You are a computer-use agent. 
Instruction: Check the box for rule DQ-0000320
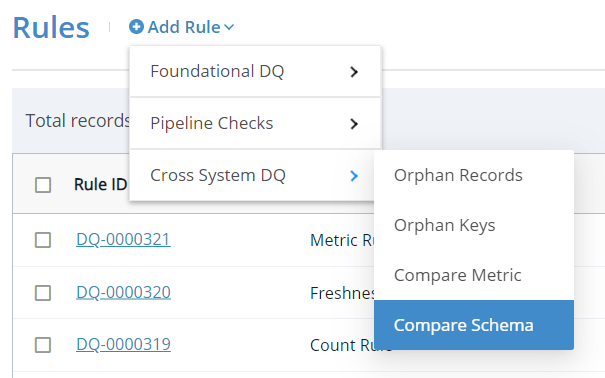(x=43, y=293)
